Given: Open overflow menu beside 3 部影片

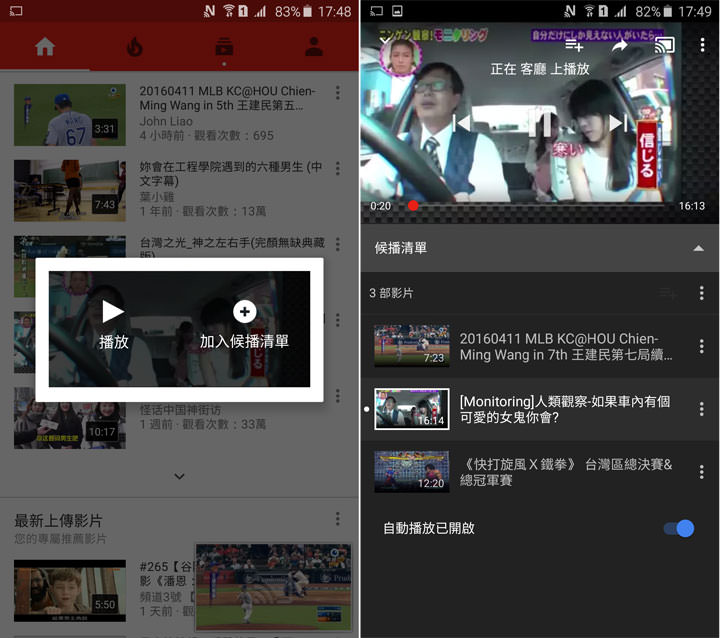Looking at the screenshot, I should coord(702,293).
